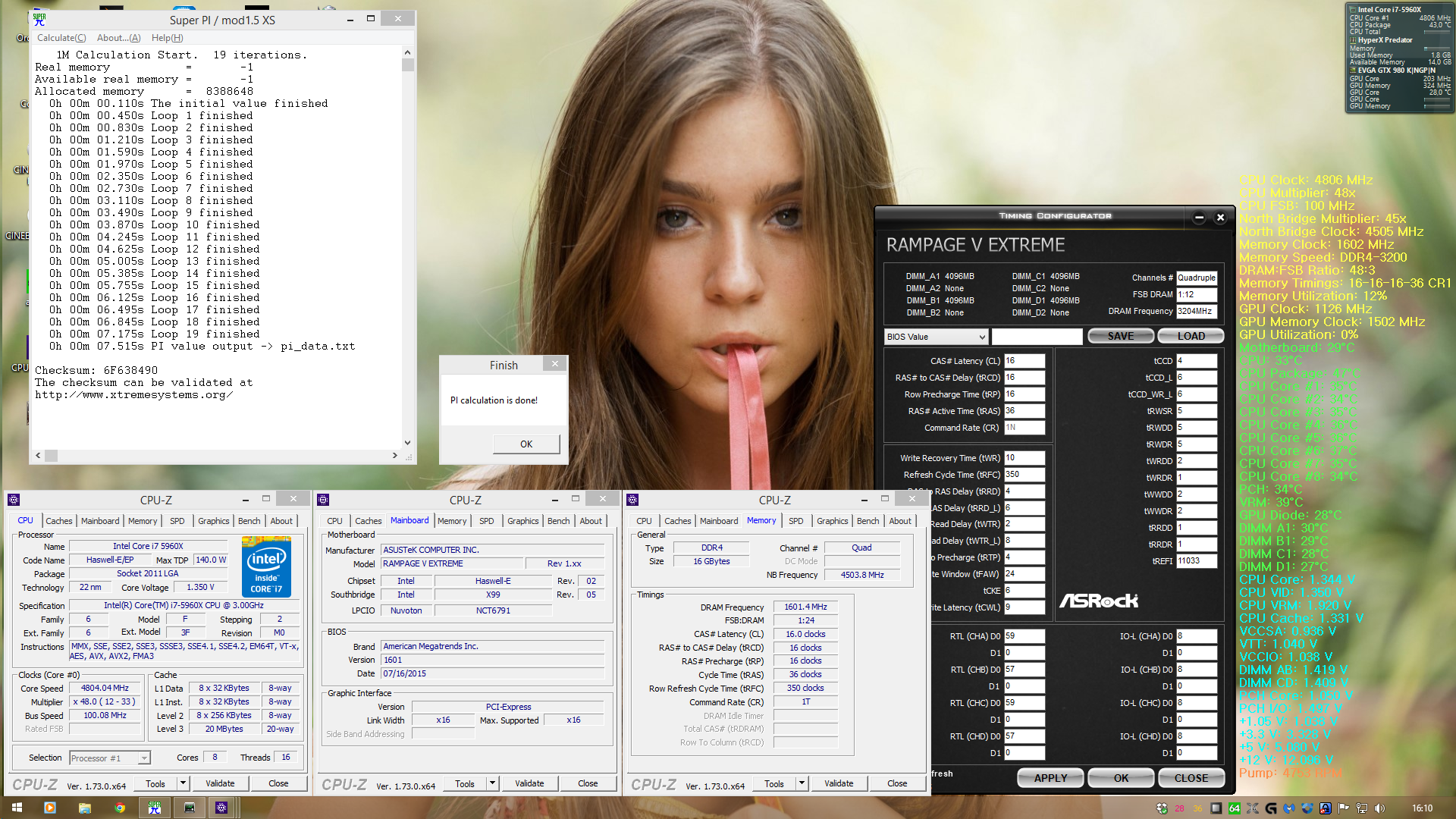Click Super PI horizontal scrollbar right arrow
The image size is (1456, 819).
click(394, 456)
